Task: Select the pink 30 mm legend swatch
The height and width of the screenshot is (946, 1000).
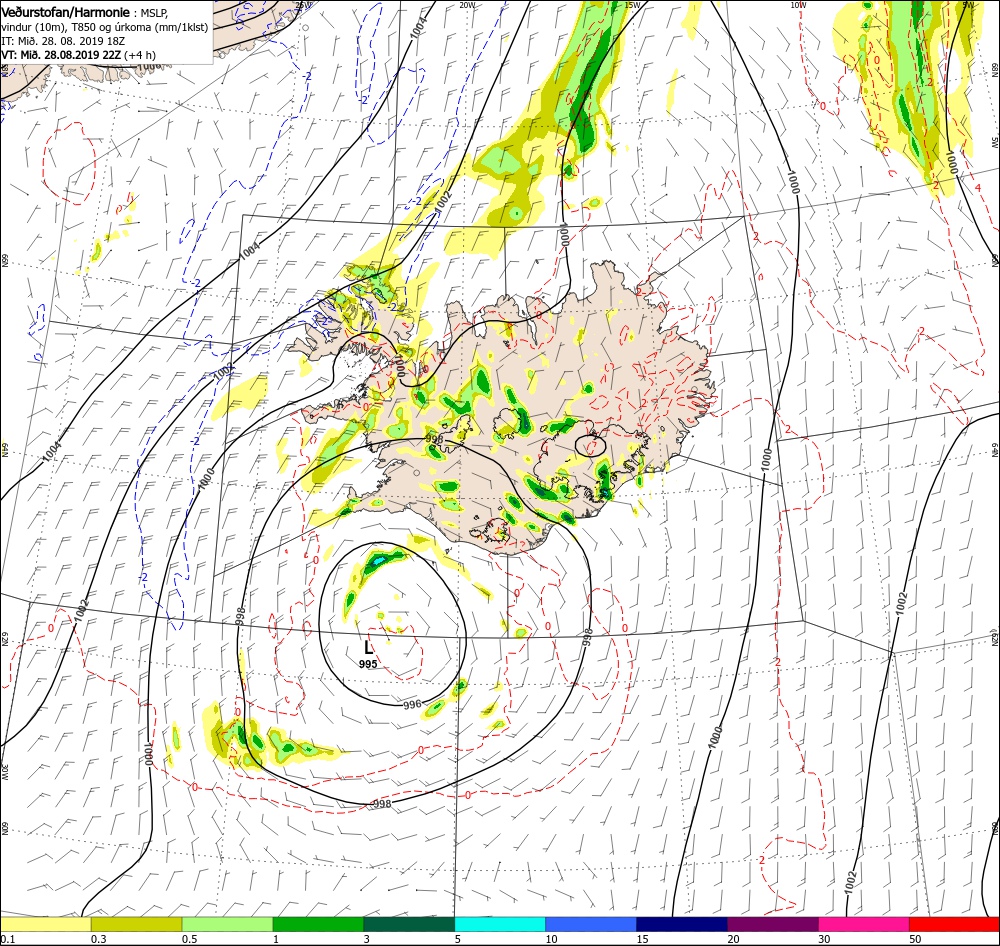Action: (864, 924)
